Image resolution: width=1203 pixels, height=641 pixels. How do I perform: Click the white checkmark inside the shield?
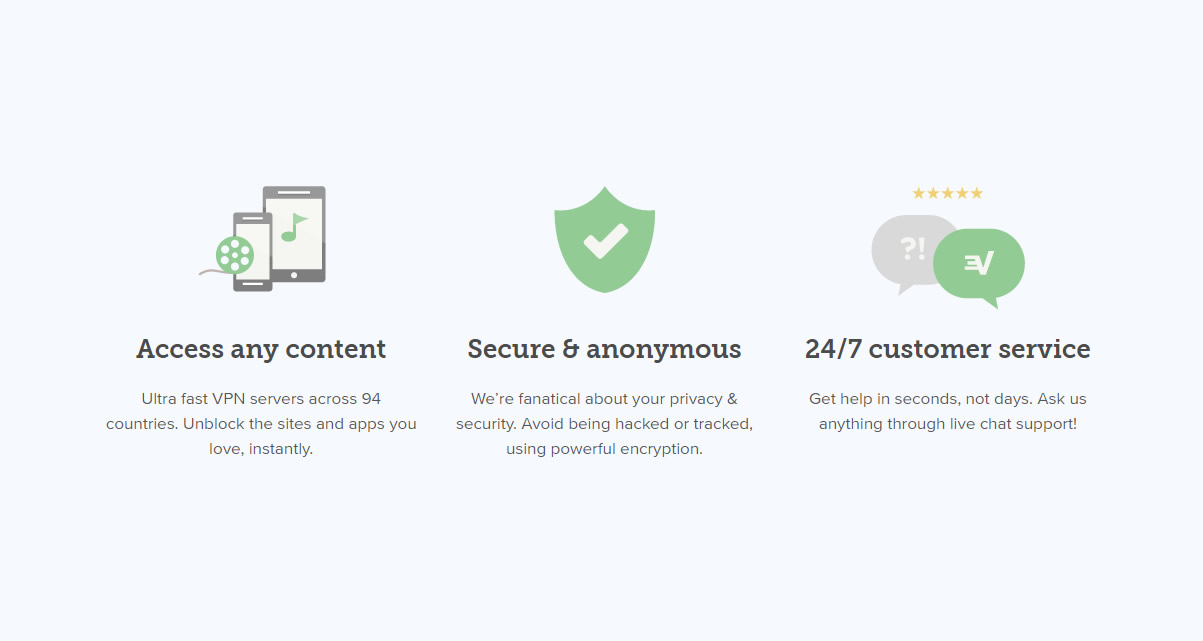(x=605, y=241)
